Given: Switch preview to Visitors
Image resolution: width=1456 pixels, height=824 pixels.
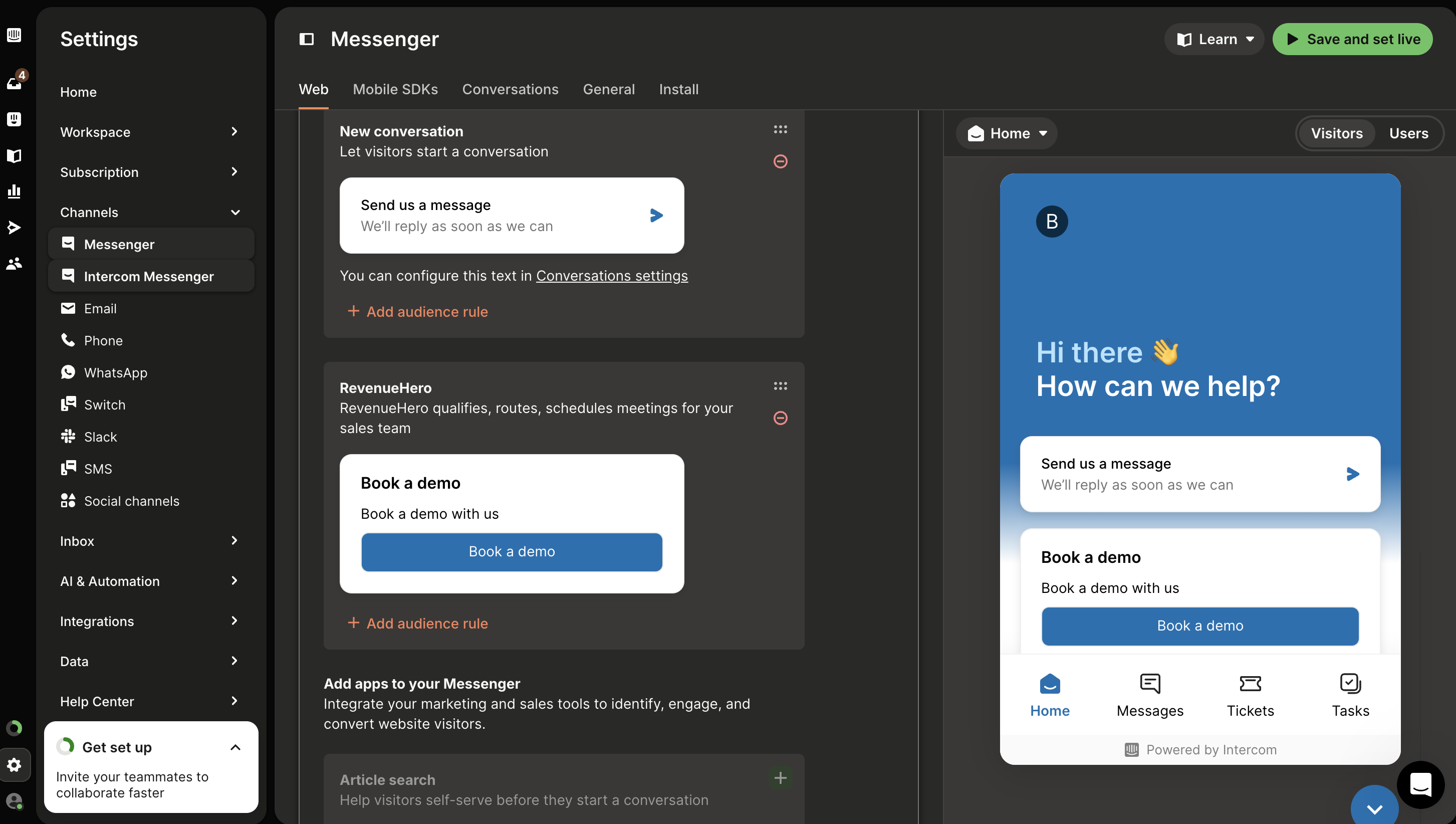Looking at the screenshot, I should click(1337, 133).
